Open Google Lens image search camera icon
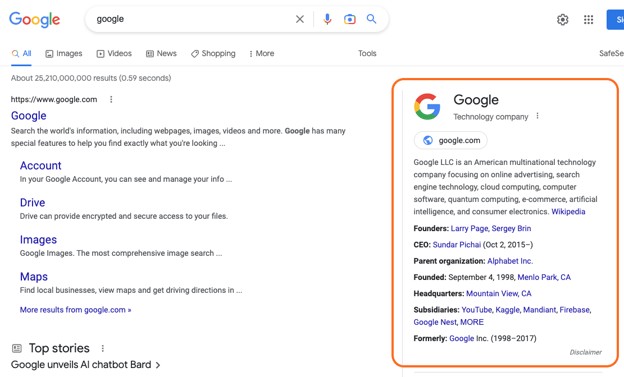The height and width of the screenshot is (377, 624). (349, 19)
